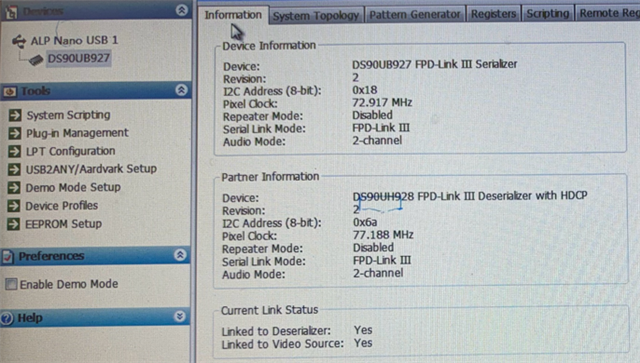Open USB2ANY/Aardvark Setup
640x363 pixels.
[91, 169]
